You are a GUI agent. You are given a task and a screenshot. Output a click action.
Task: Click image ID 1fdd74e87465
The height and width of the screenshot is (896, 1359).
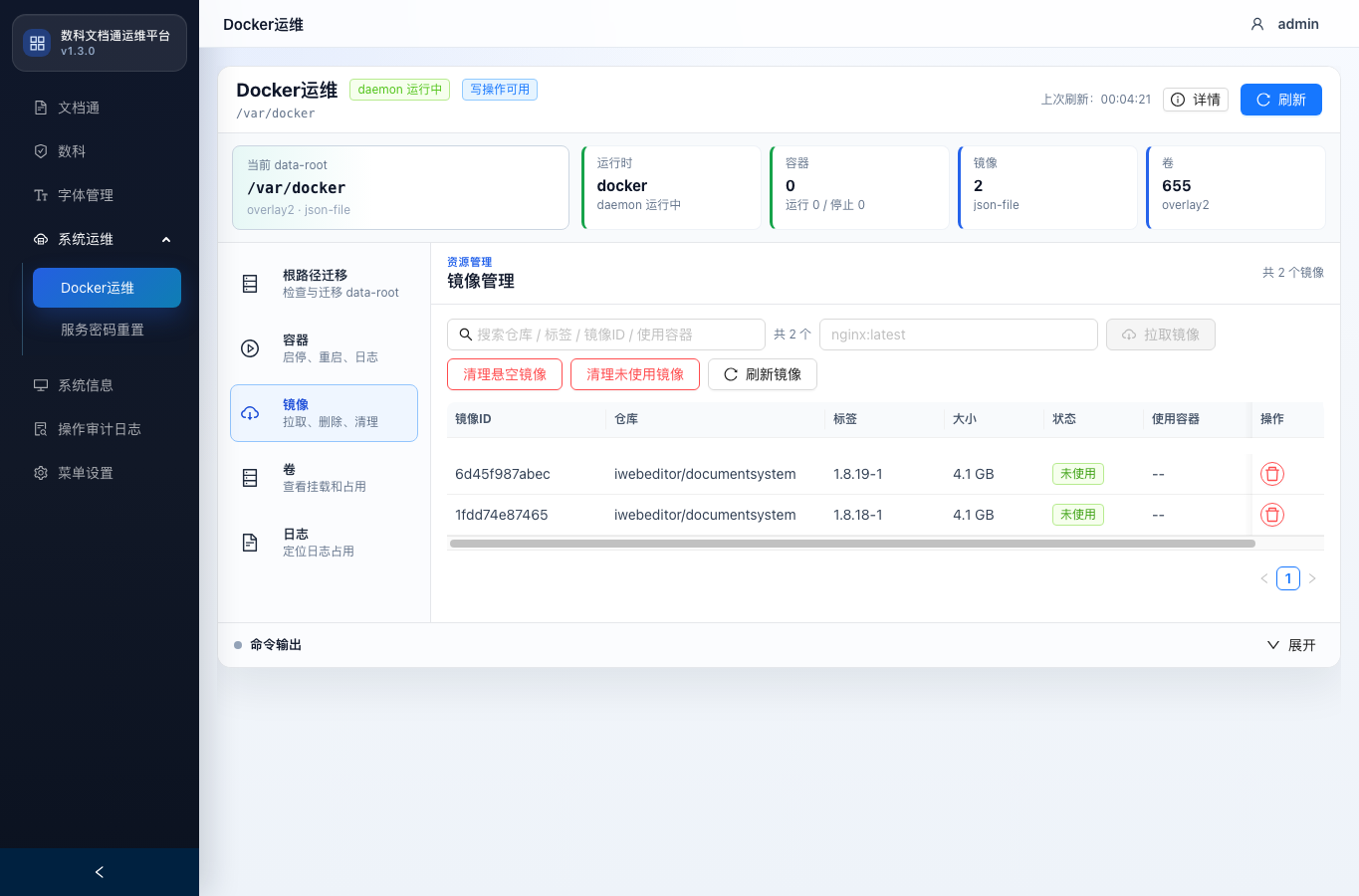point(502,515)
